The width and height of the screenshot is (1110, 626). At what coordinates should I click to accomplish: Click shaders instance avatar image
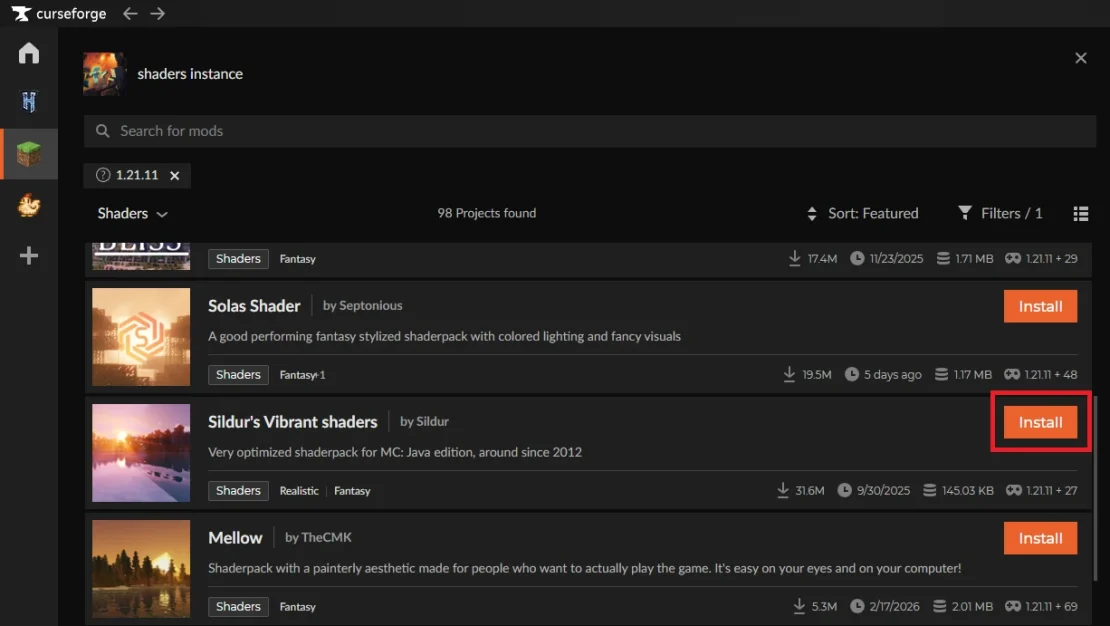click(105, 74)
